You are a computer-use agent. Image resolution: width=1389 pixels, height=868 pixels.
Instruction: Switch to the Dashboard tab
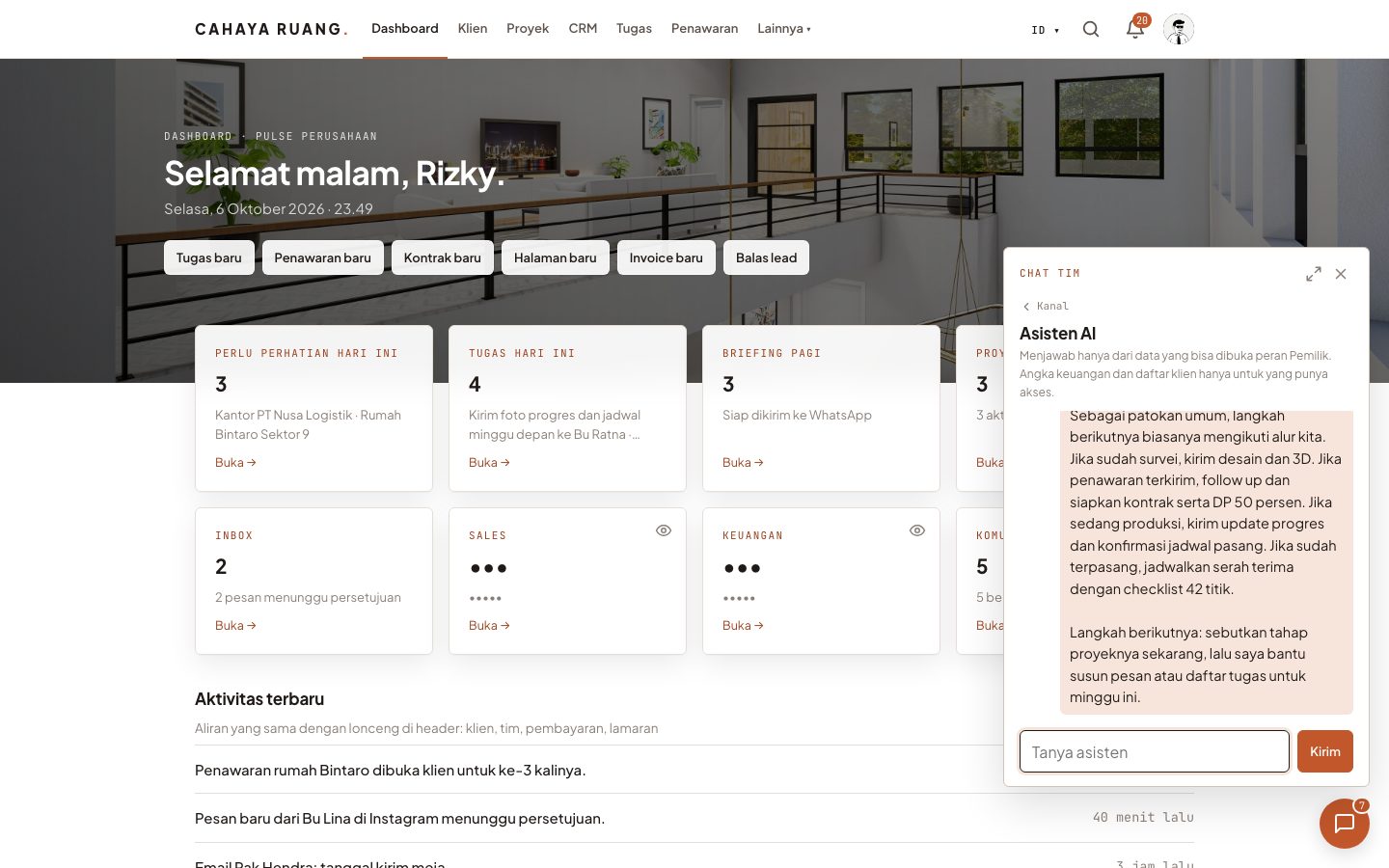[x=405, y=29]
